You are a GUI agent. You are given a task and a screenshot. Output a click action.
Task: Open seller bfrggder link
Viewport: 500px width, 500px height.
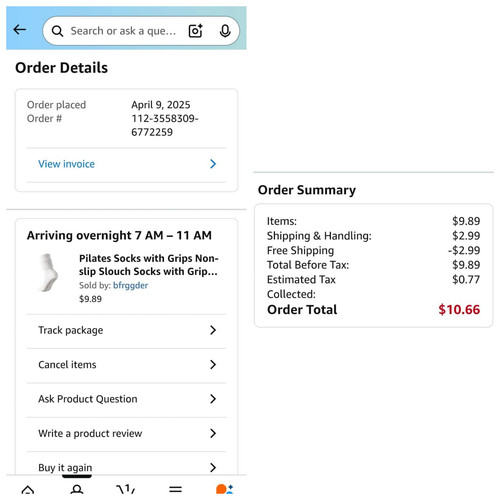click(x=130, y=286)
